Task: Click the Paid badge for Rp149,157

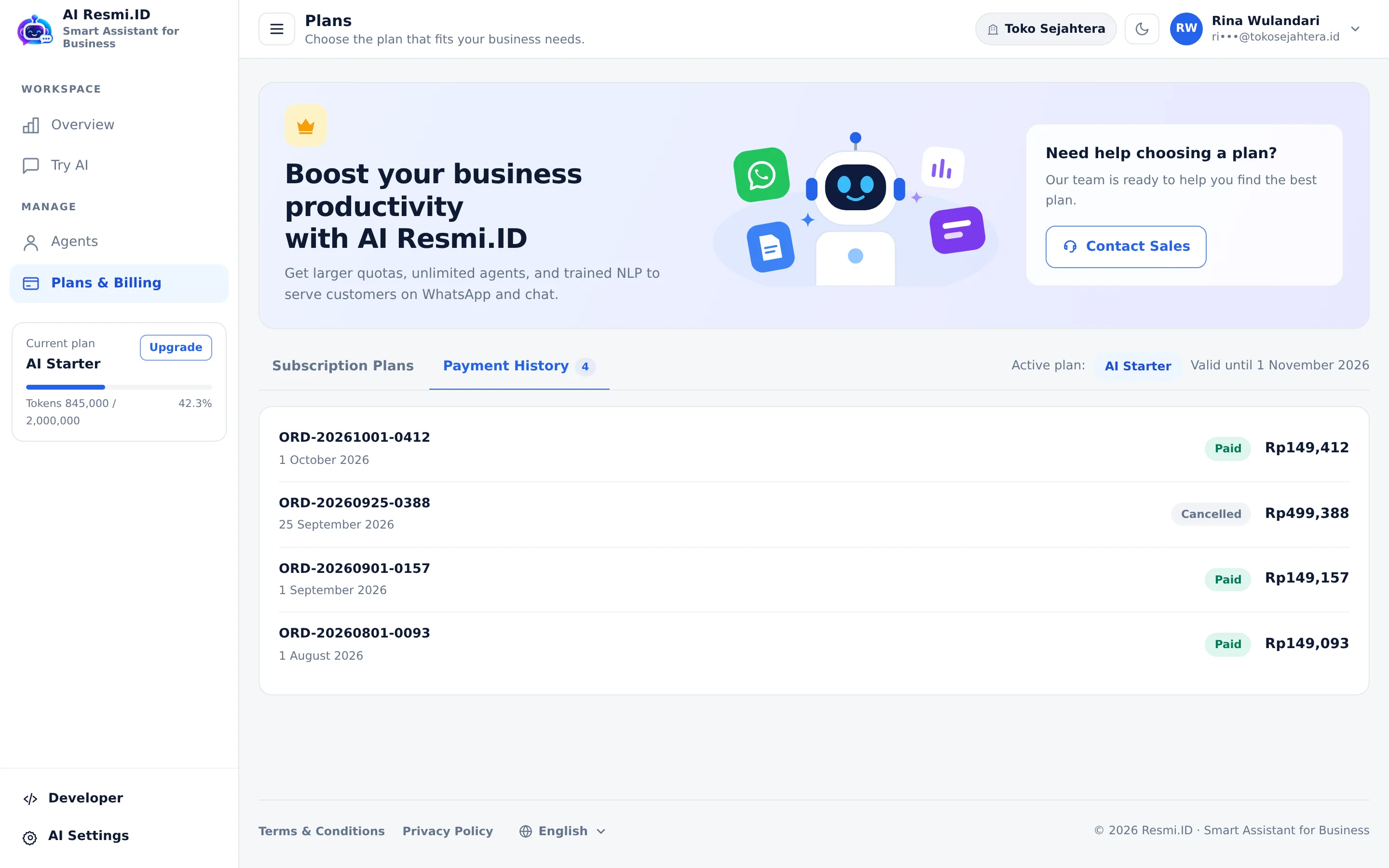Action: point(1228,579)
